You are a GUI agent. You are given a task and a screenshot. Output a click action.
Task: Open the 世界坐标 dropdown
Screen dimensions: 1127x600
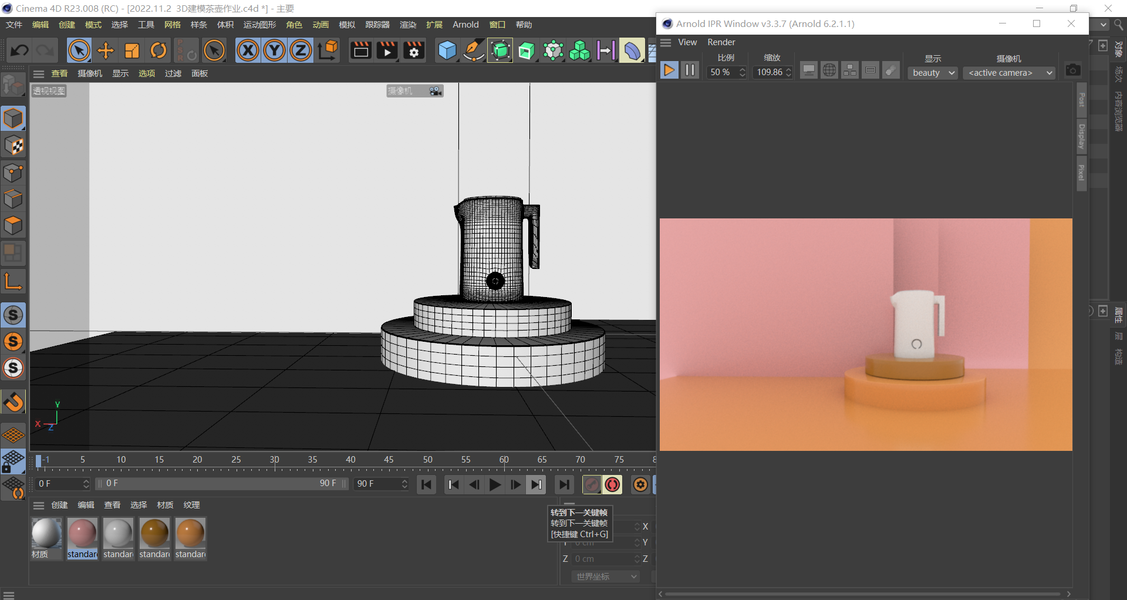605,576
